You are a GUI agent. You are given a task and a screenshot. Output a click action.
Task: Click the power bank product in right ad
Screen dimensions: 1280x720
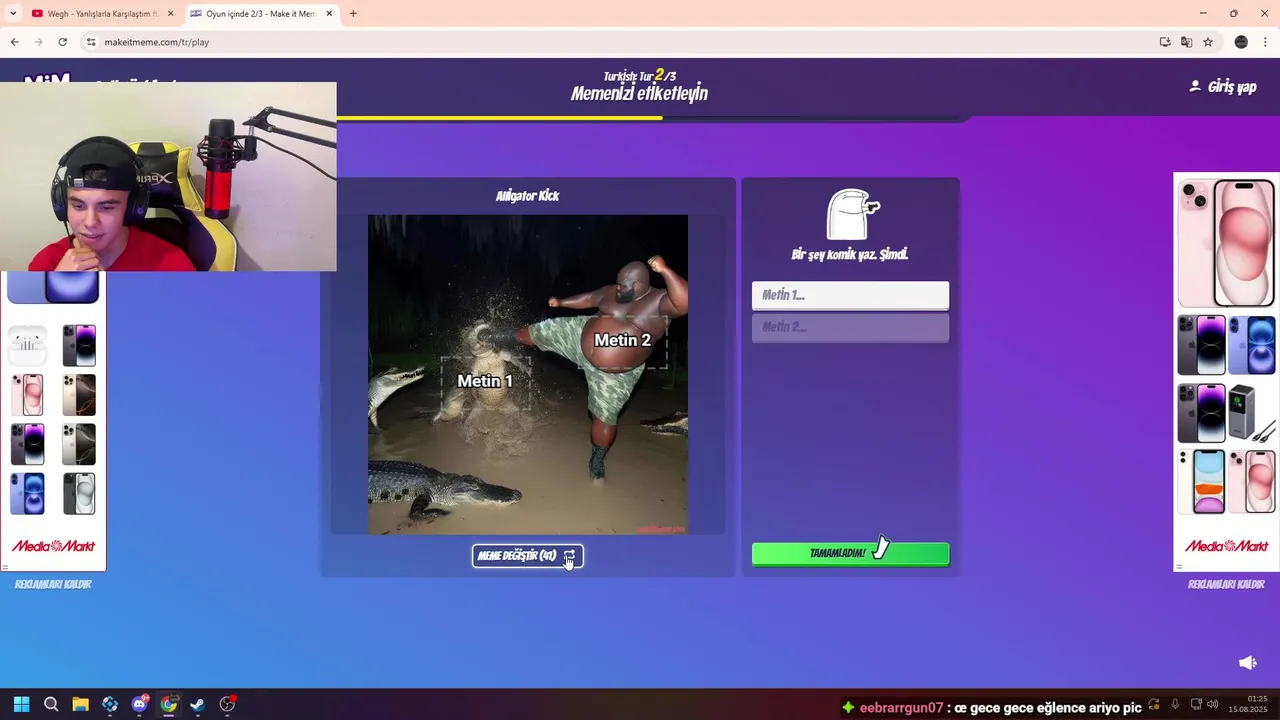pos(1252,412)
